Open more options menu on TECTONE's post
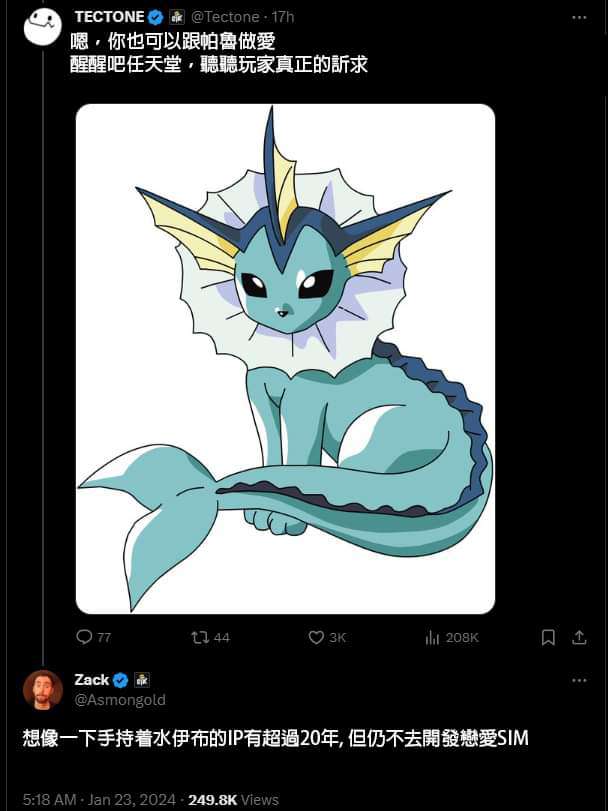This screenshot has height=811, width=608. pos(579,17)
